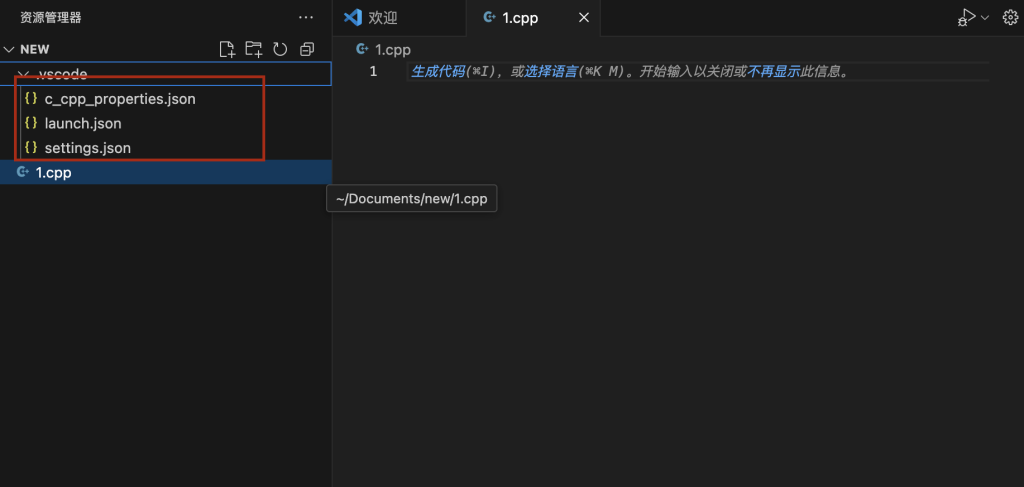
Task: Click the New File icon in explorer
Action: [x=227, y=49]
